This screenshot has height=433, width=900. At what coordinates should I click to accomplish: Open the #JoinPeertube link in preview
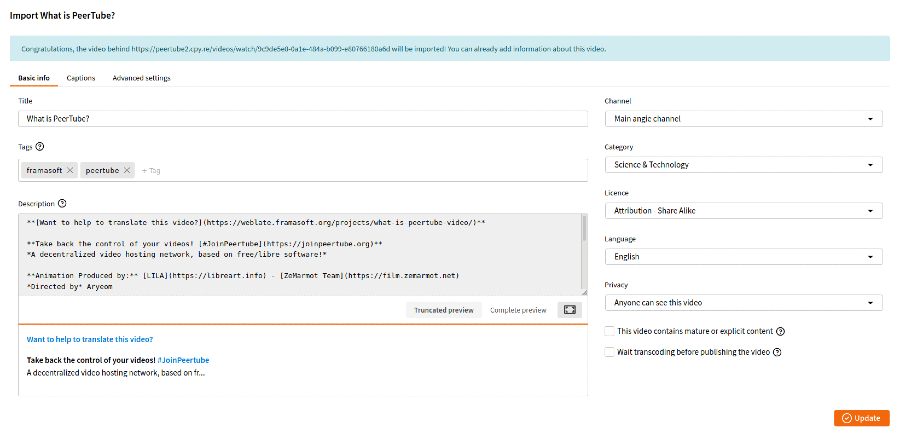pos(184,360)
